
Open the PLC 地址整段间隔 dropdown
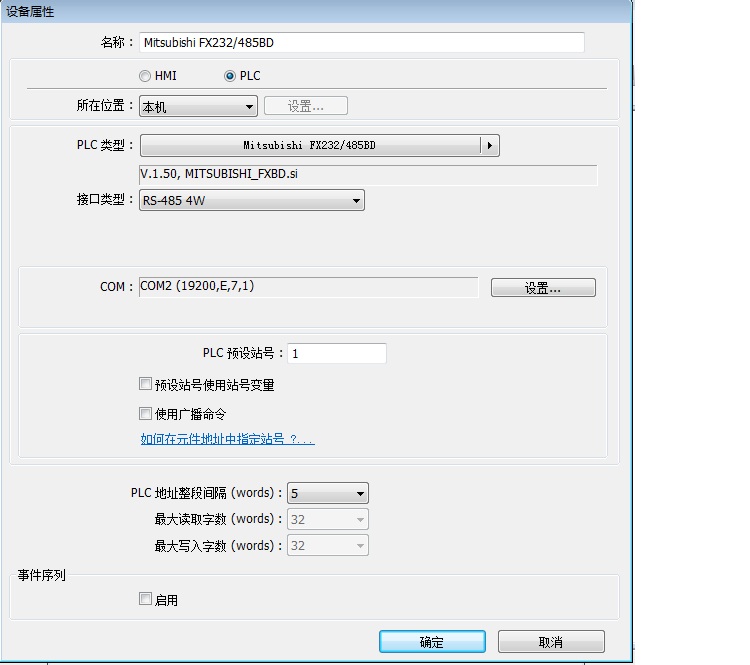click(327, 493)
